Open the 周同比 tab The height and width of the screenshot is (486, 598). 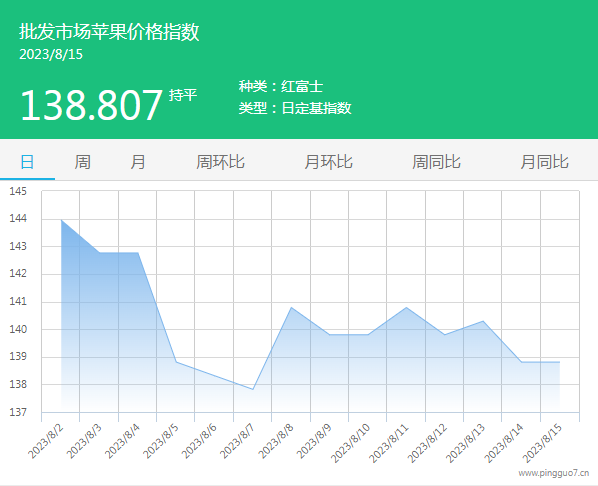point(436,162)
